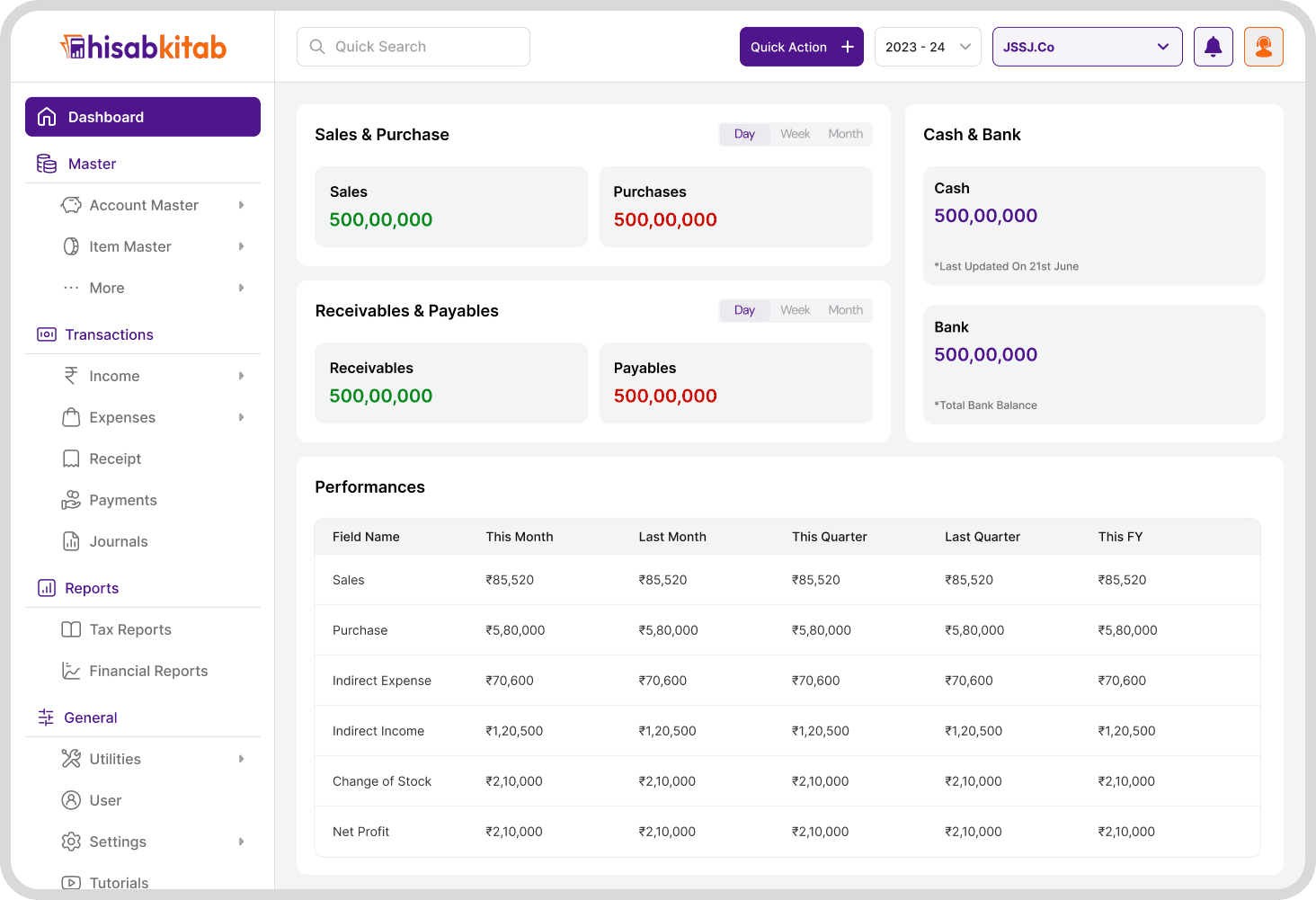Click '*Last Updated On 21st June' note
1316x900 pixels.
point(1006,266)
